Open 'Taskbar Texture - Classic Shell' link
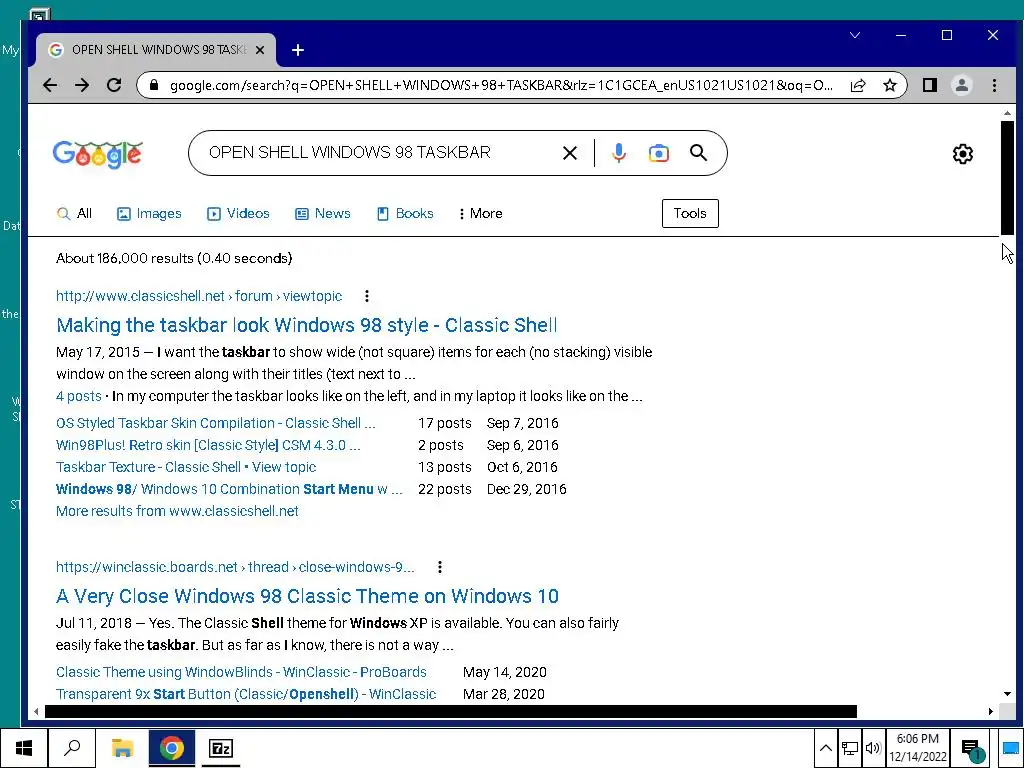 point(185,468)
